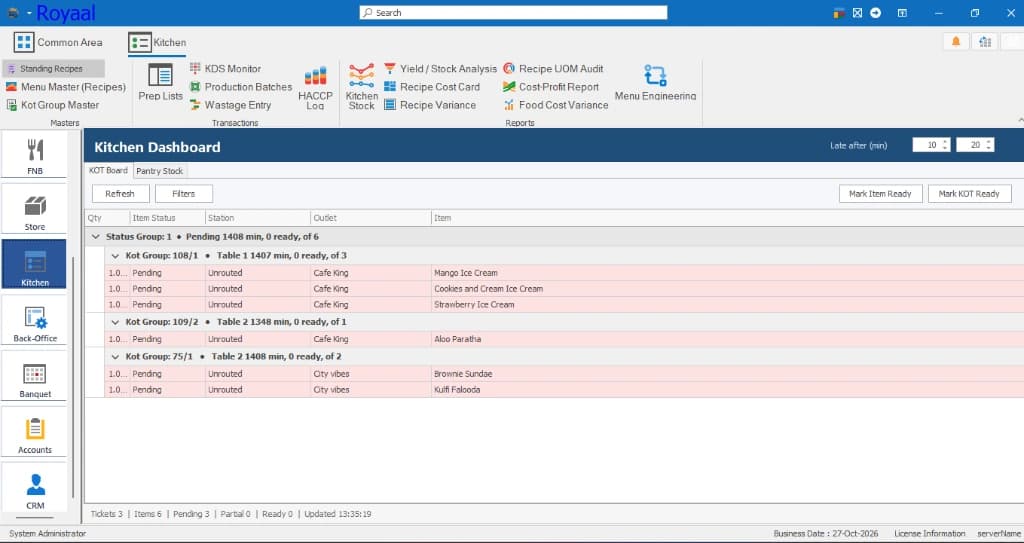Open Kitchen Stock report

pos(361,86)
